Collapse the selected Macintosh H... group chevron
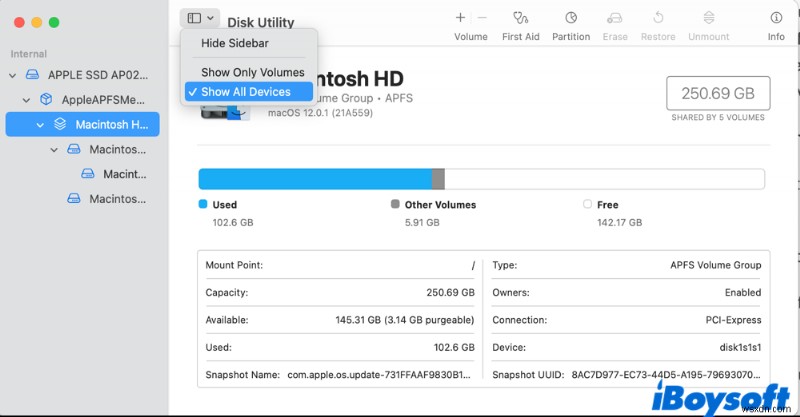800x417 pixels. 40,125
